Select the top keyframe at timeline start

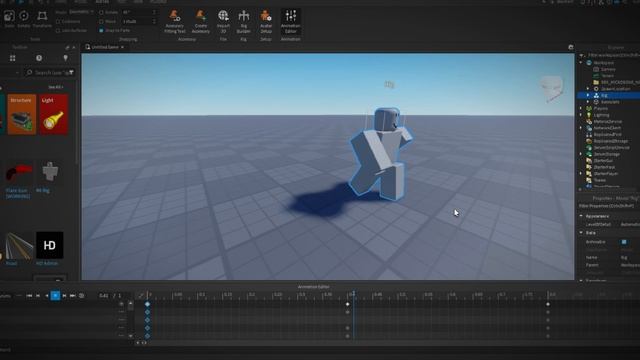[147, 304]
